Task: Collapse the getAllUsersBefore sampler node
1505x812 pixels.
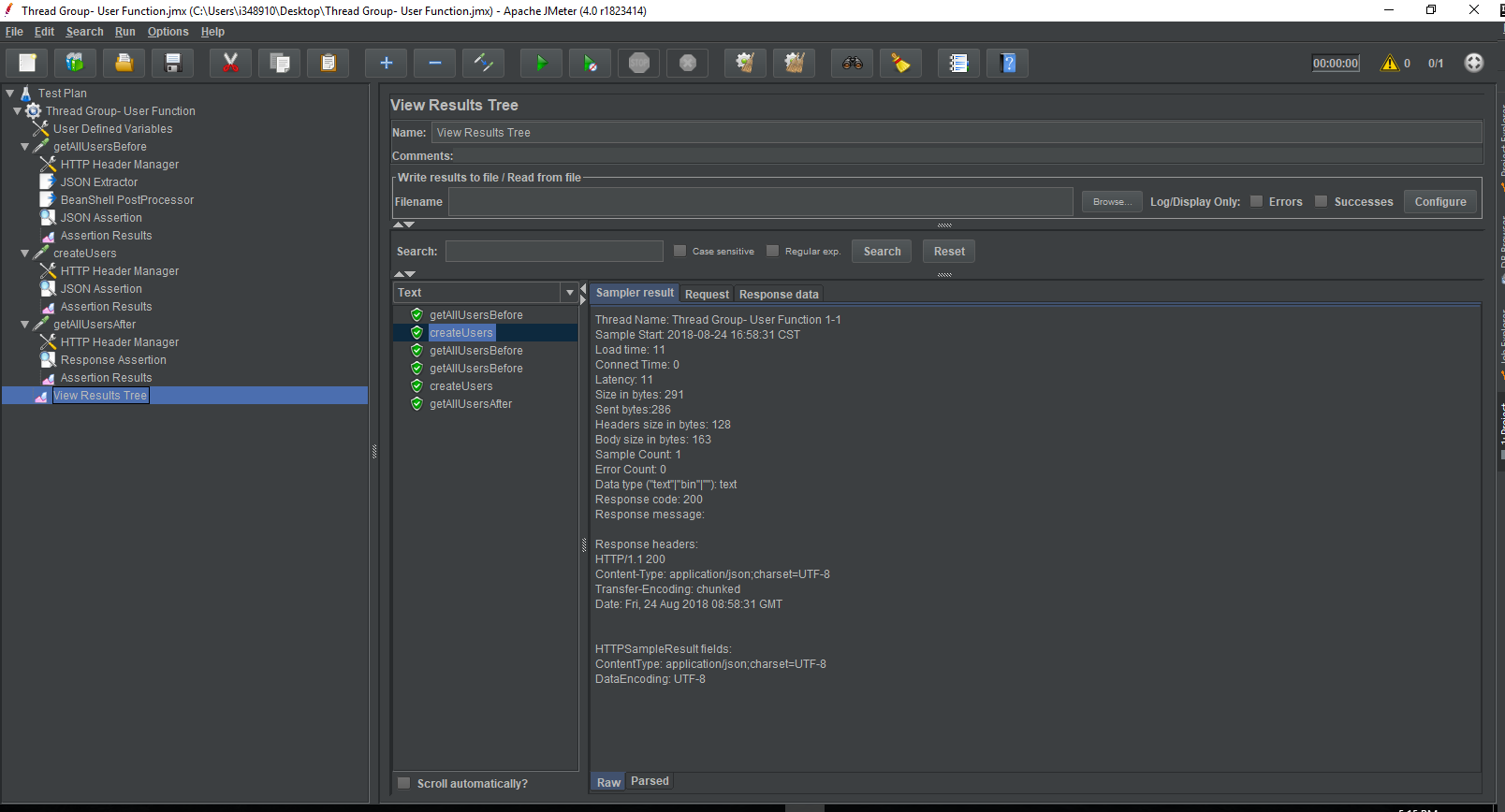Action: [25, 147]
